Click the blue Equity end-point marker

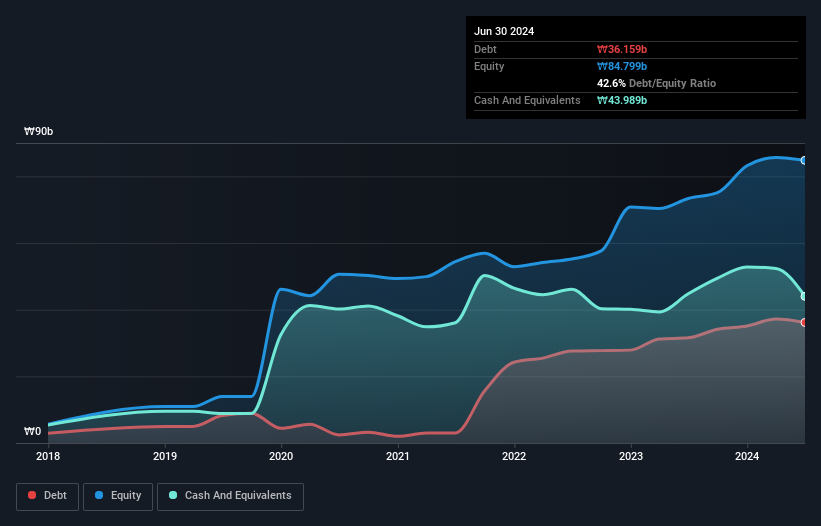[x=804, y=161]
